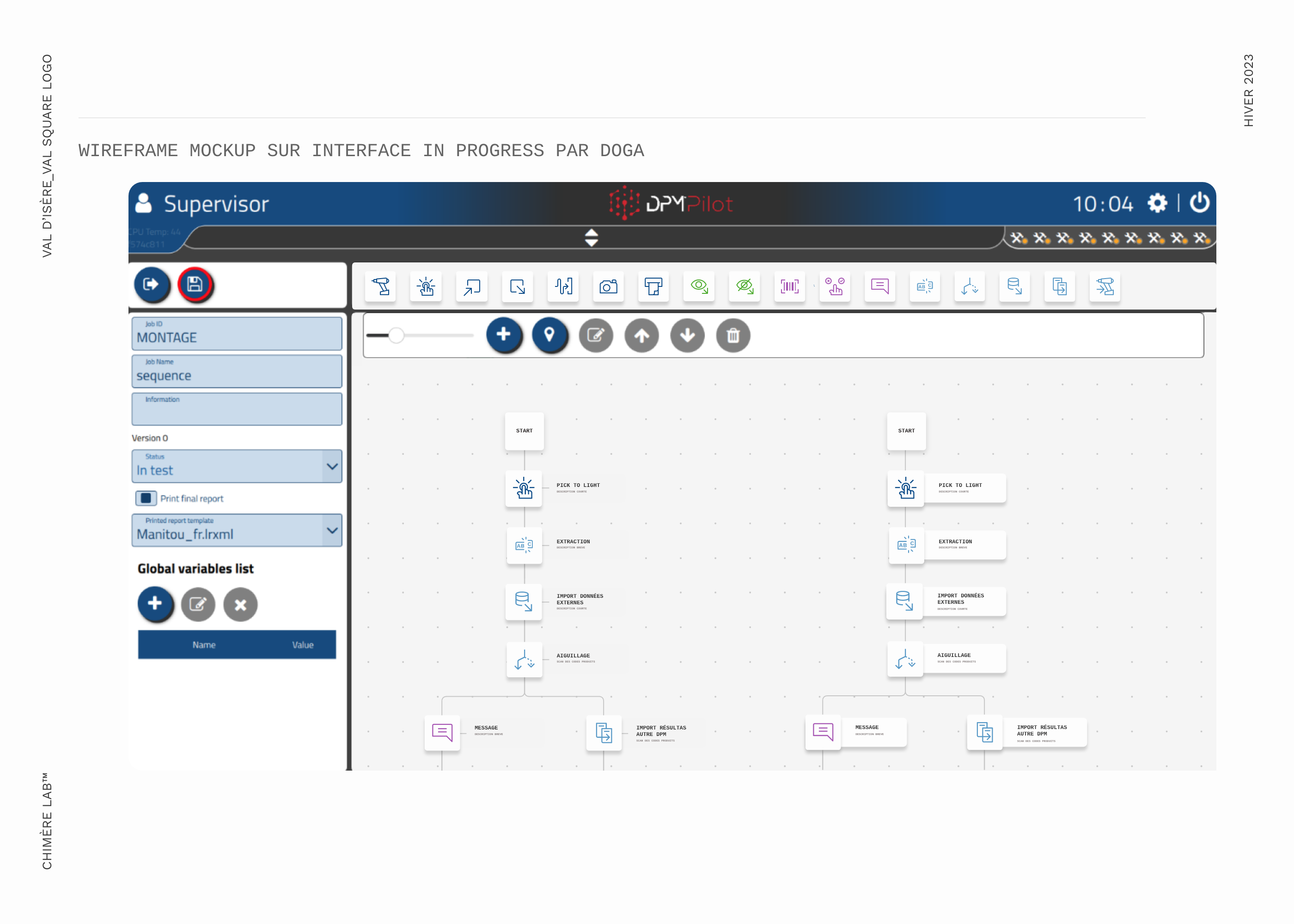Toggle the crossed-out eye icon
The height and width of the screenshot is (924, 1294).
[745, 286]
